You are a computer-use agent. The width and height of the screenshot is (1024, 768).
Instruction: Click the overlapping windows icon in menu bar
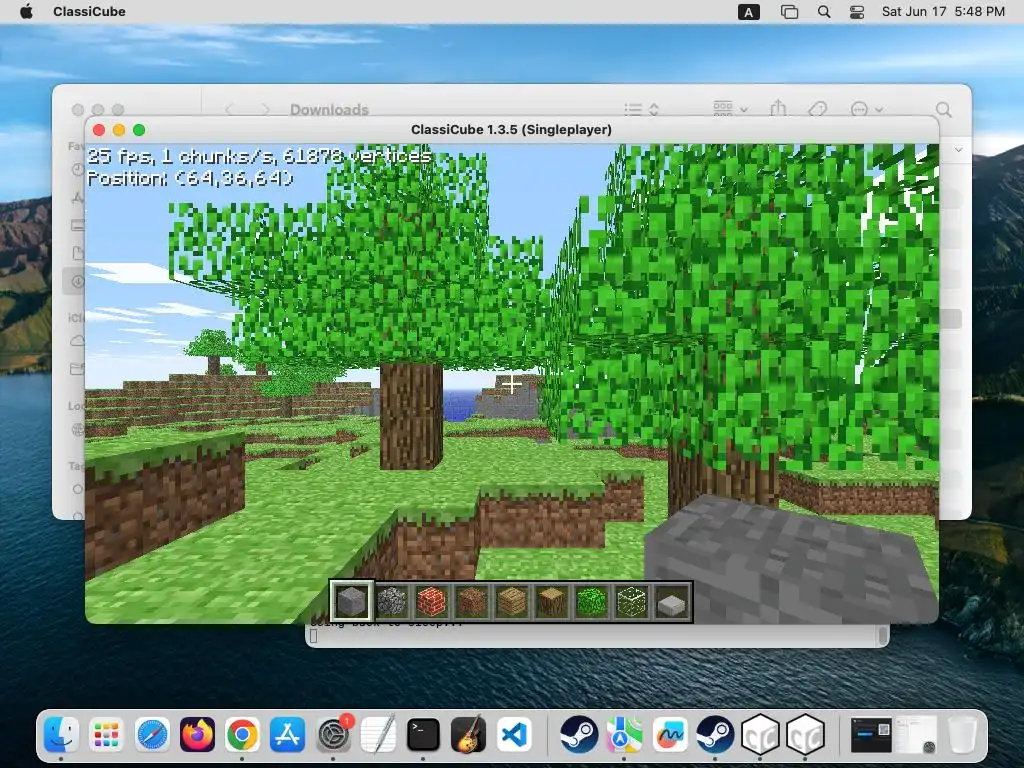click(789, 12)
